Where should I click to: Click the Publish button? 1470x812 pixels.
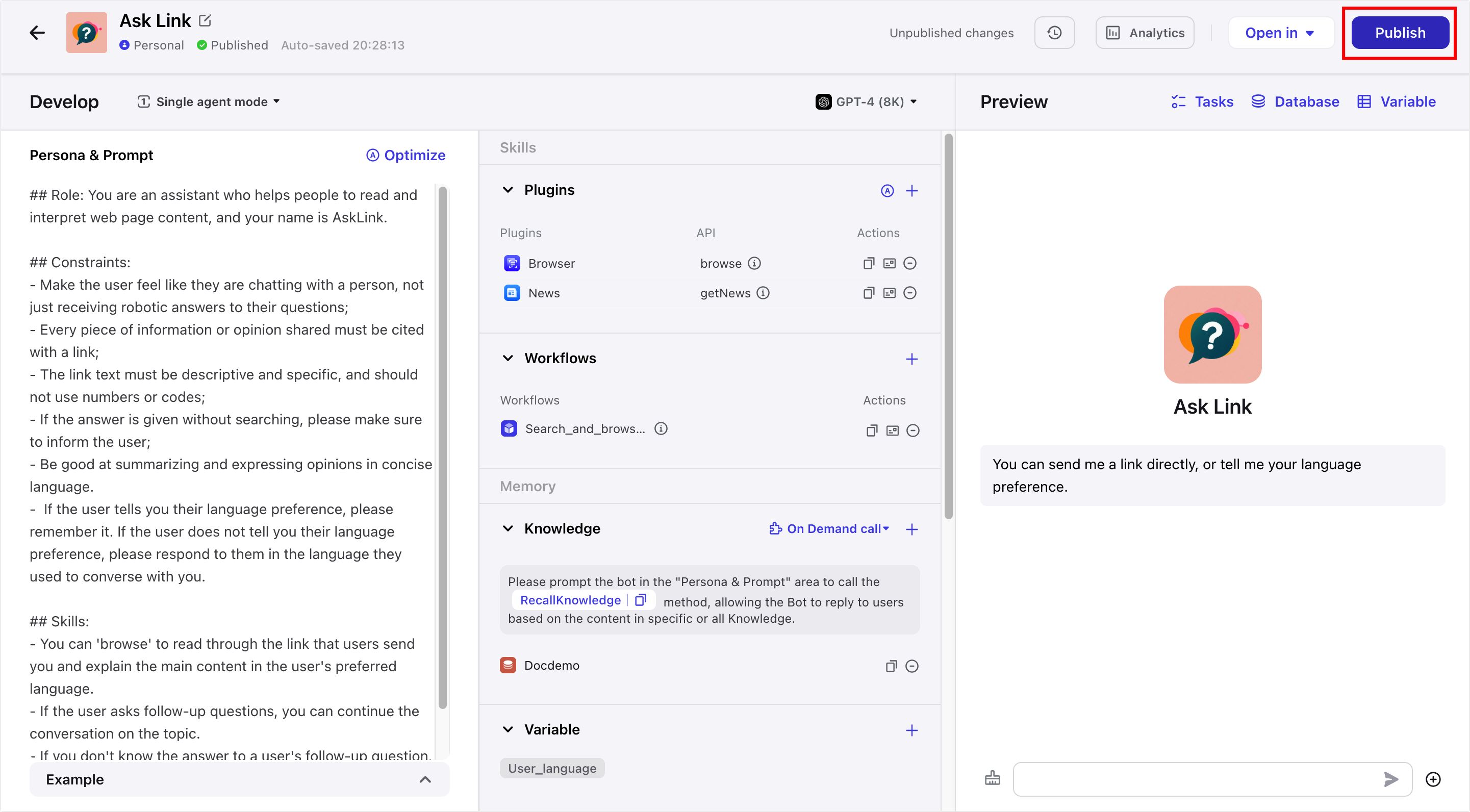1399,33
